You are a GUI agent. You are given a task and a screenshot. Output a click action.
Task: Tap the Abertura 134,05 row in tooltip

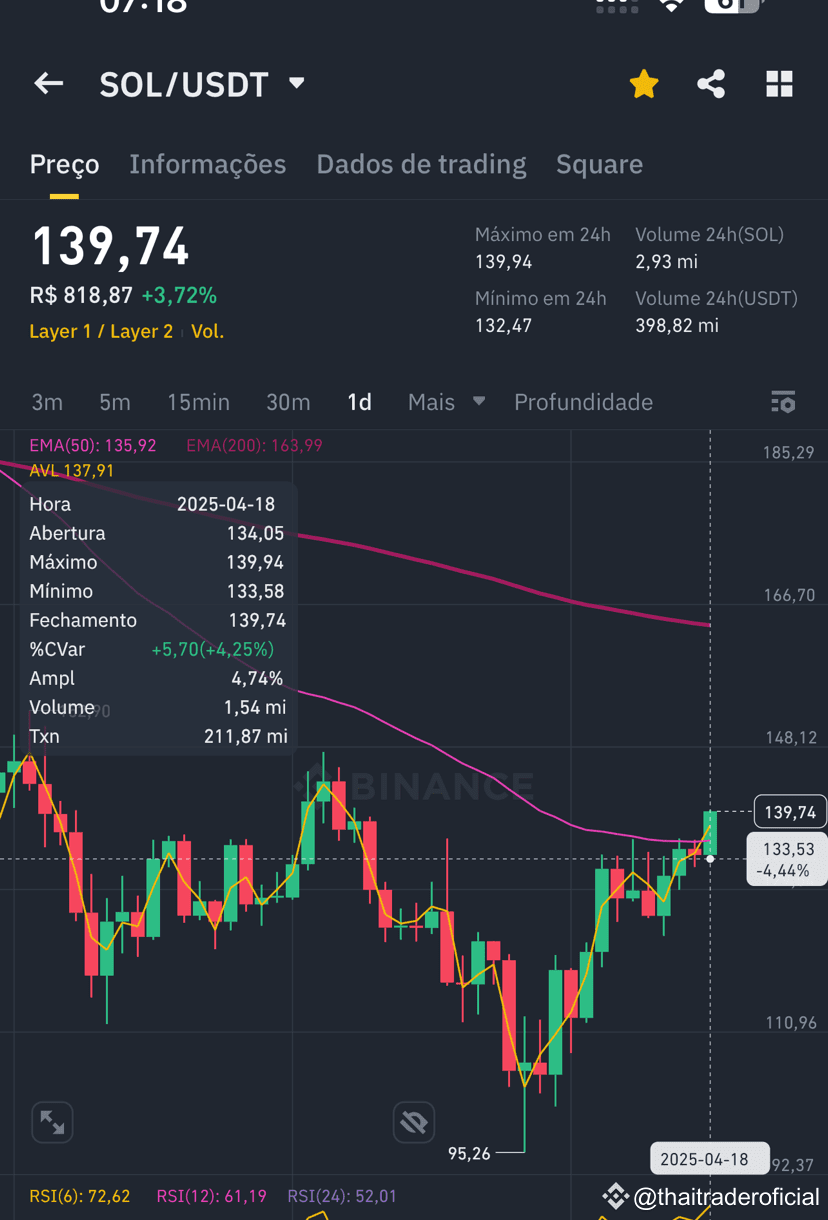[x=158, y=533]
